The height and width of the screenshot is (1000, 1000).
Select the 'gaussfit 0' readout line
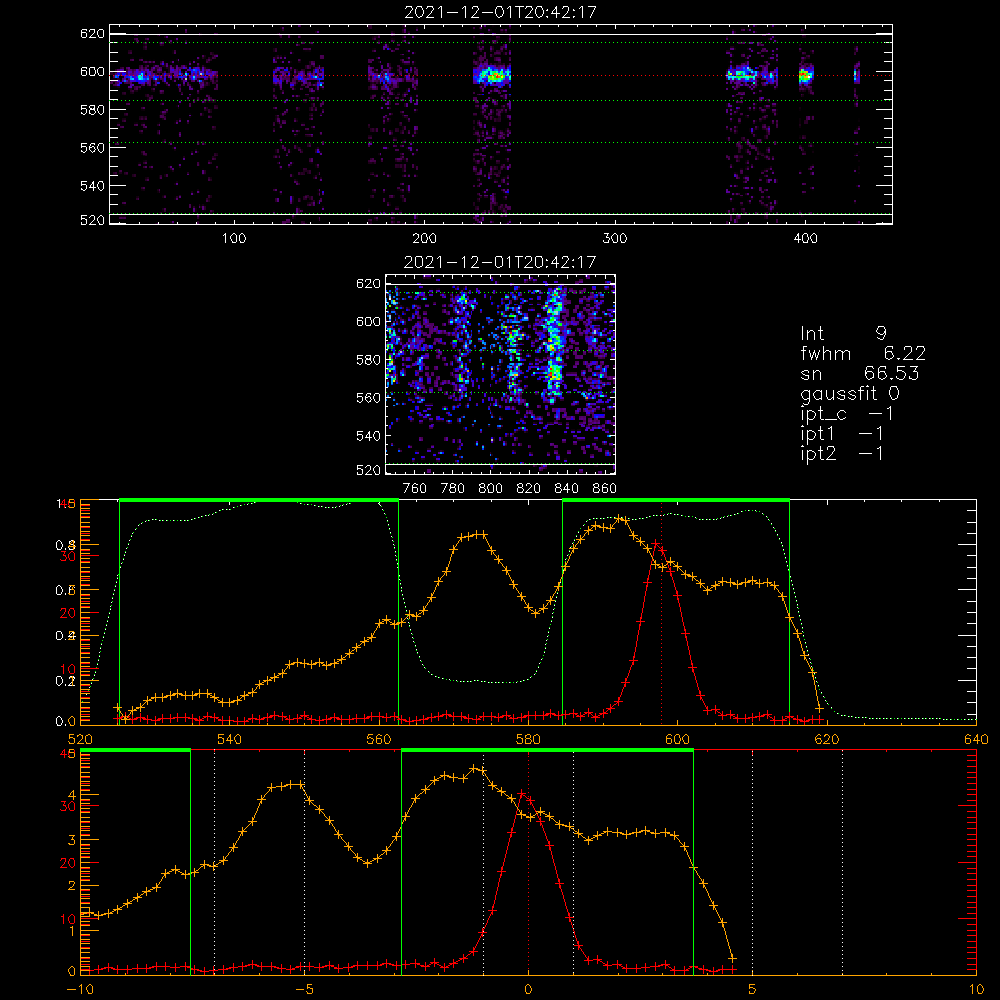tap(850, 393)
